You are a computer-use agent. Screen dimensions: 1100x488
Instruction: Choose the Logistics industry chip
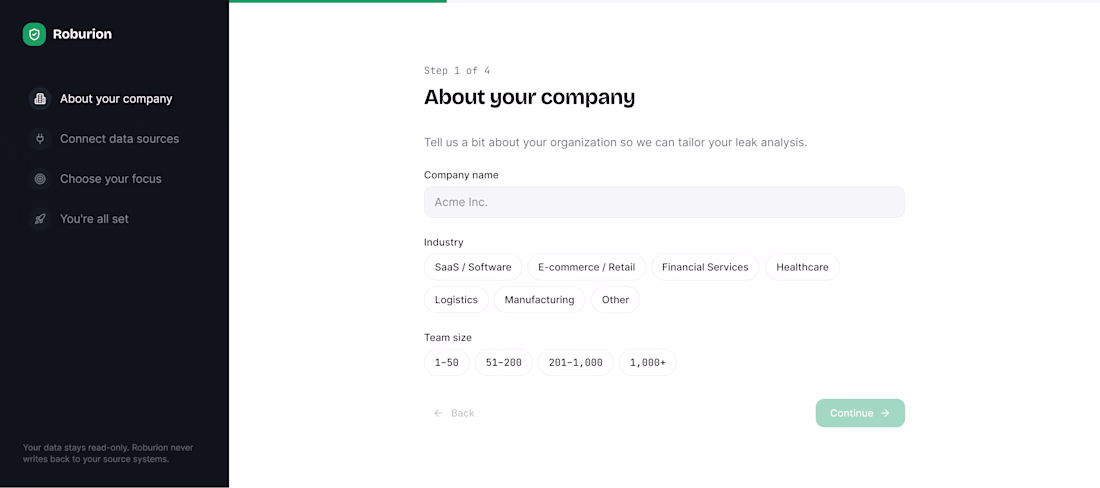[x=456, y=299]
